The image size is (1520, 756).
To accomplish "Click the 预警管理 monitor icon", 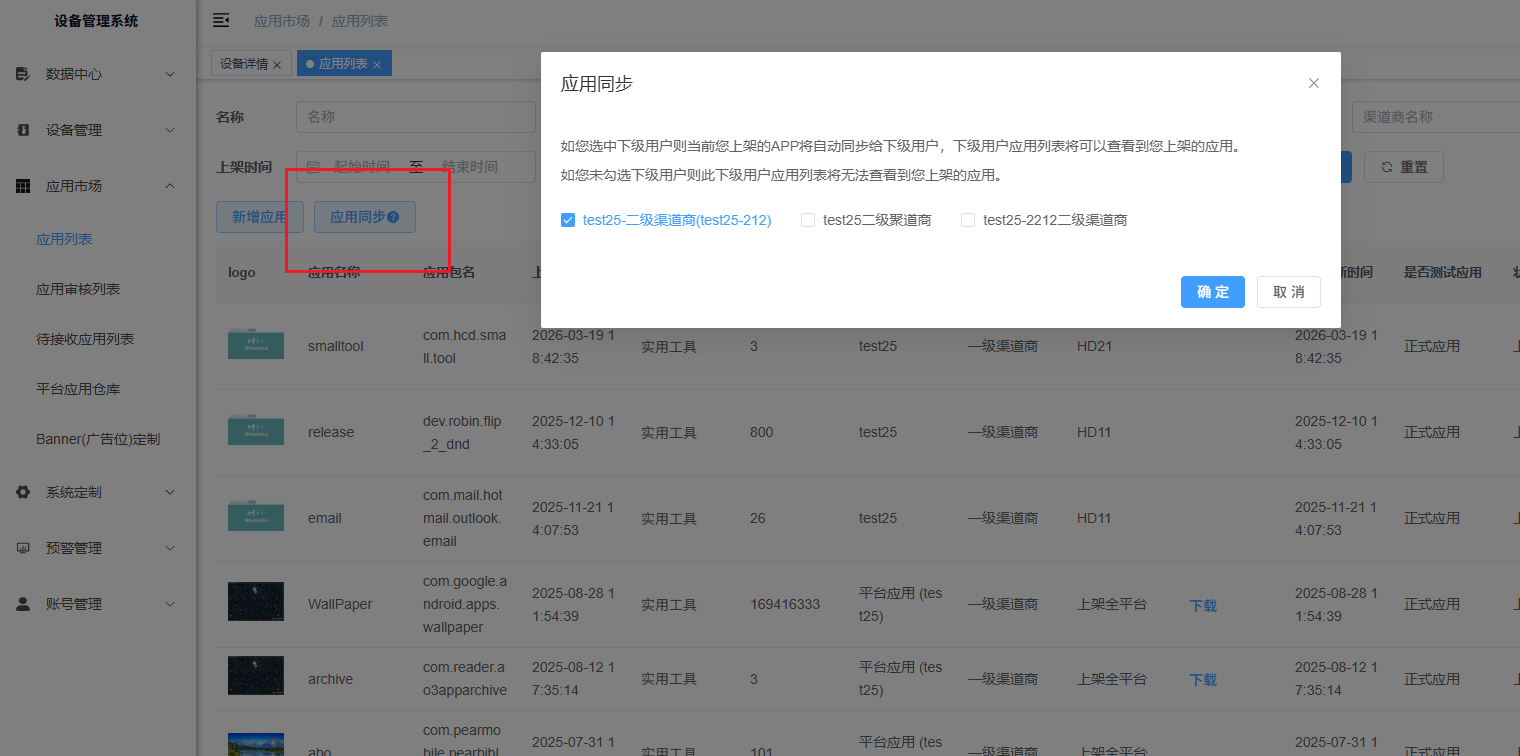I will pyautogui.click(x=23, y=548).
